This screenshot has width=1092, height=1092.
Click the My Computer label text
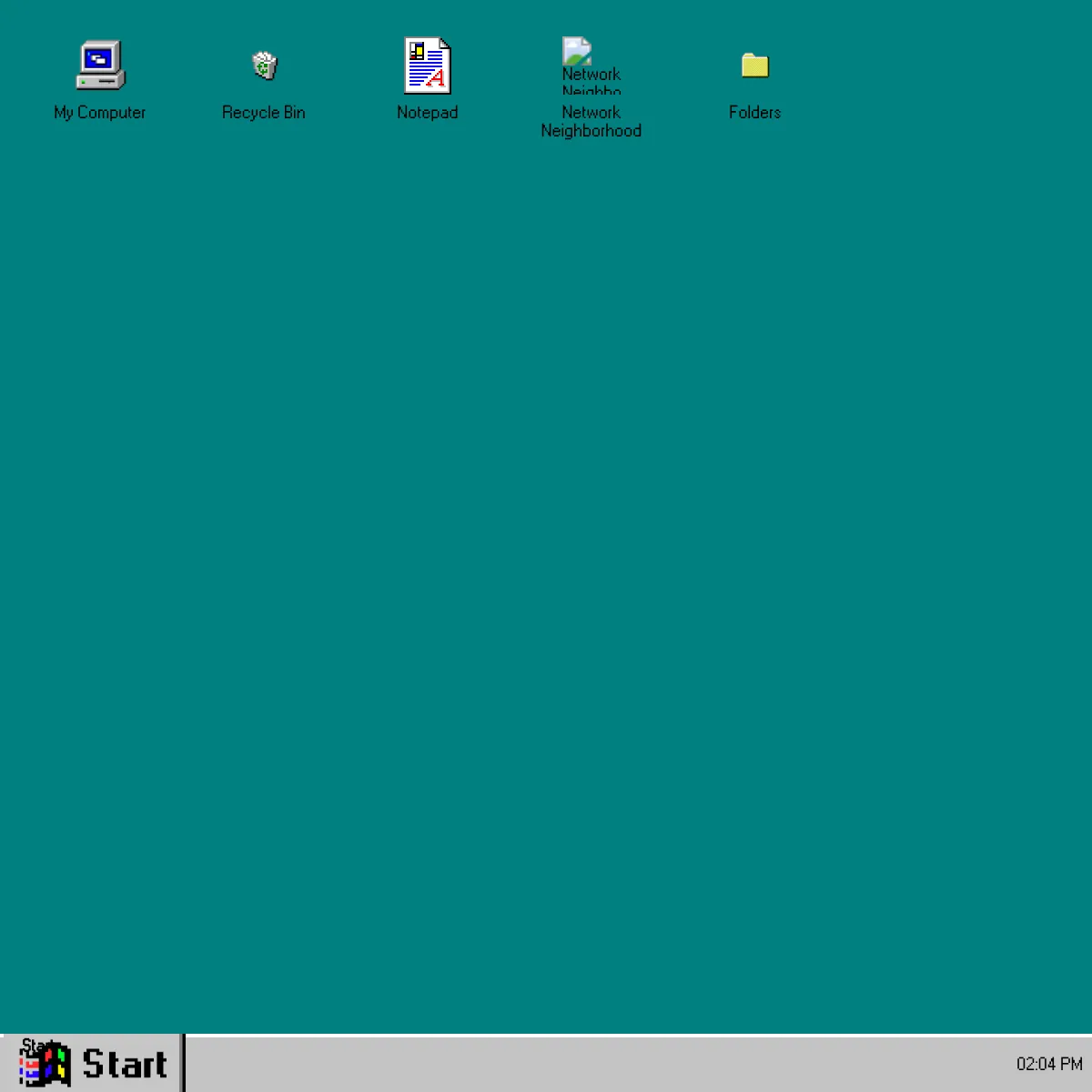click(x=100, y=113)
